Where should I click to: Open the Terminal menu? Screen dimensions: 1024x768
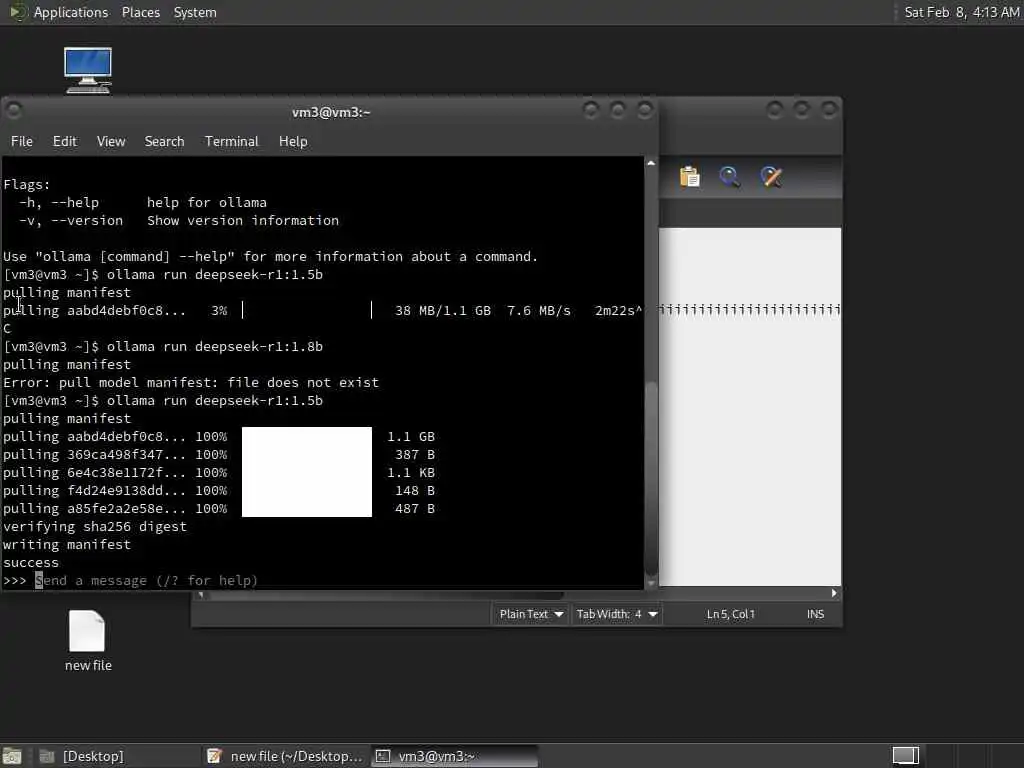point(231,141)
